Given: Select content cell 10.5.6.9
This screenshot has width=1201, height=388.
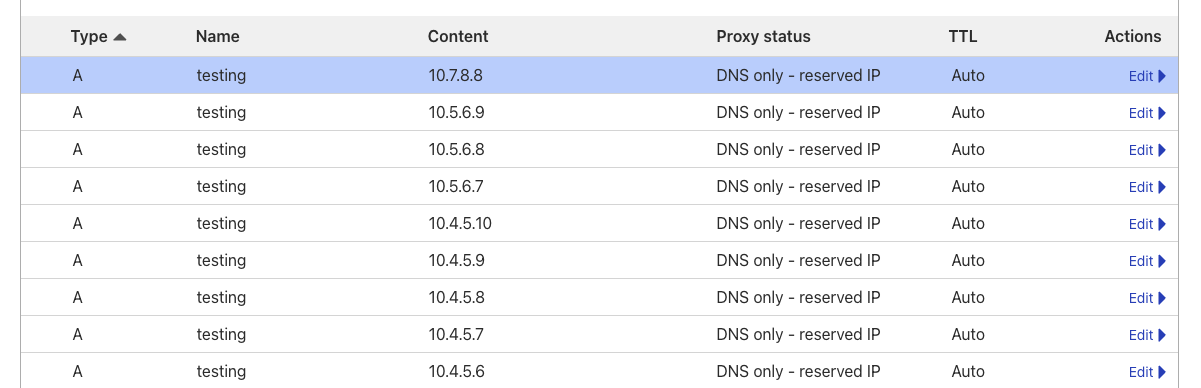Looking at the screenshot, I should (x=457, y=112).
